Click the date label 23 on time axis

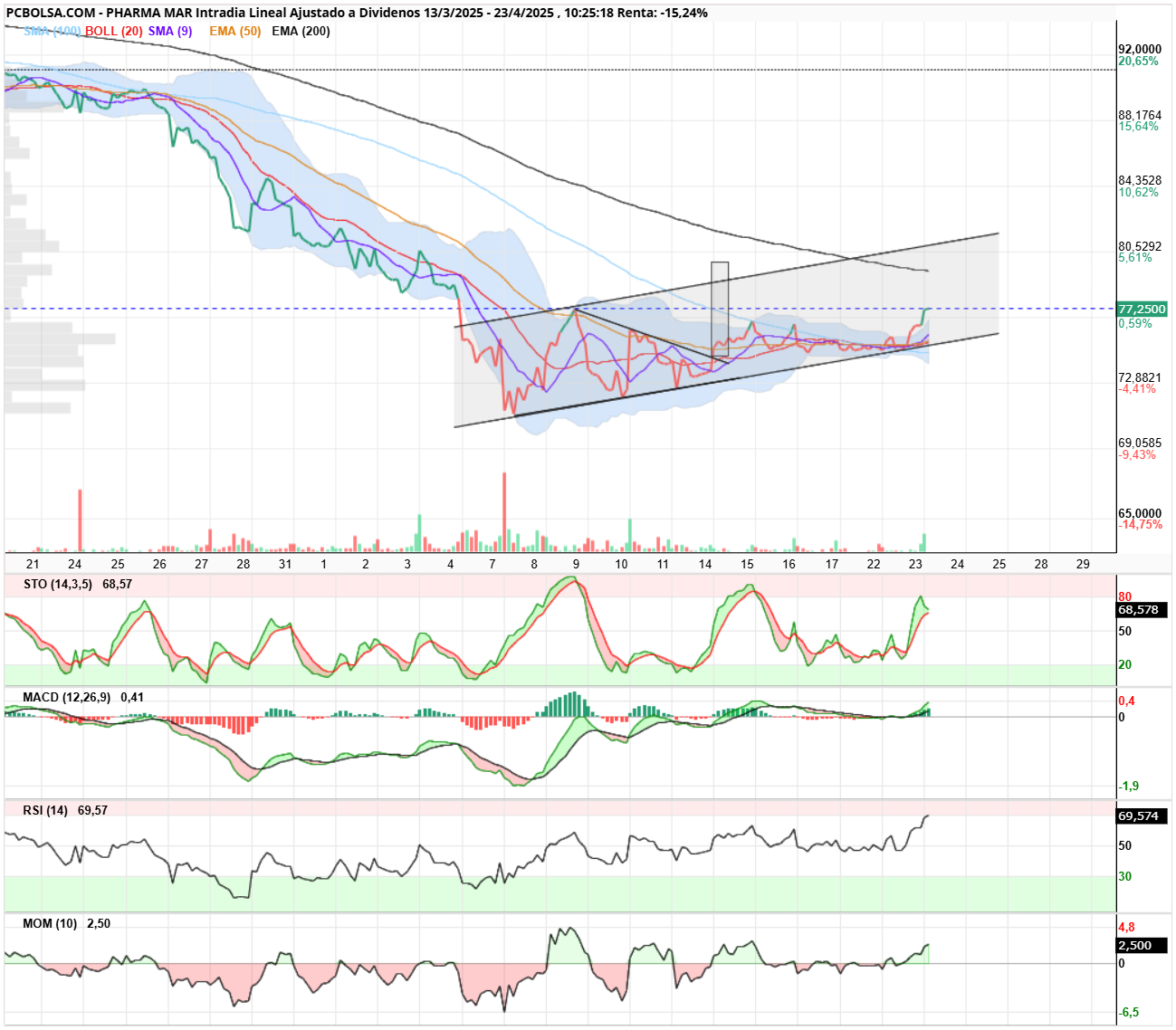point(915,564)
